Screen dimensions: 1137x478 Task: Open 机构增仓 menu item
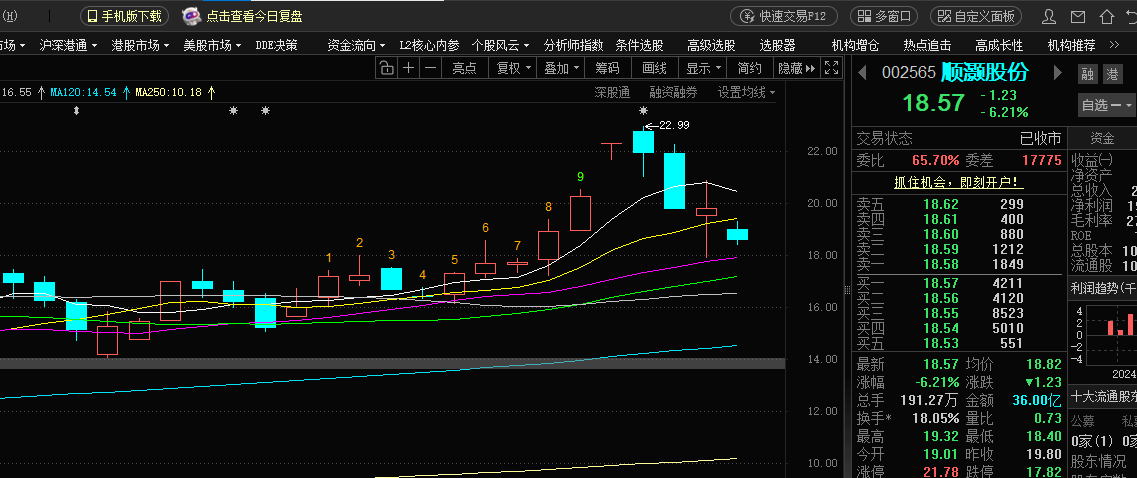coord(856,45)
